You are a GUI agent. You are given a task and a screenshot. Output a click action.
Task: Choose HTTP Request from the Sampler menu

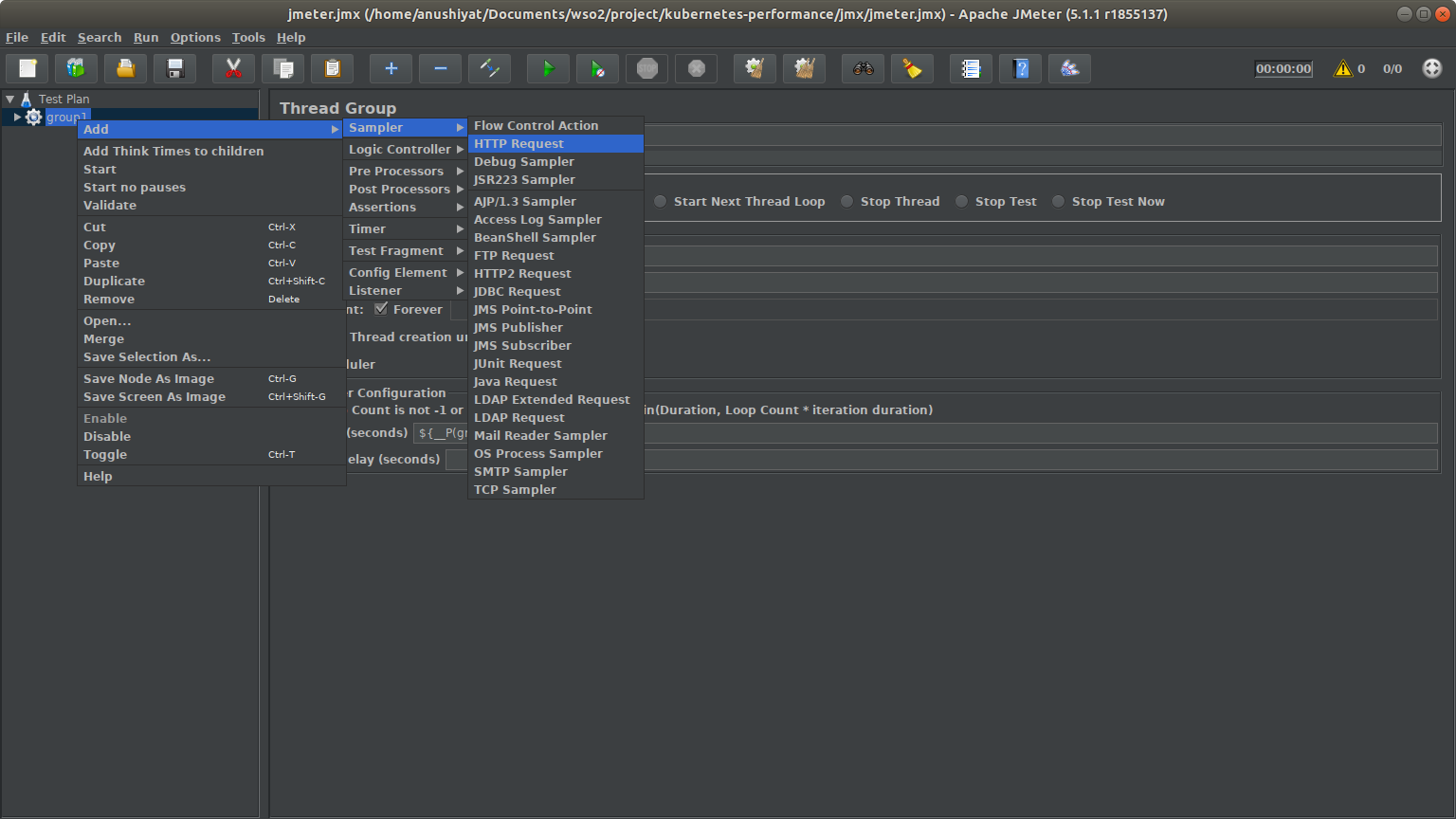coord(519,143)
